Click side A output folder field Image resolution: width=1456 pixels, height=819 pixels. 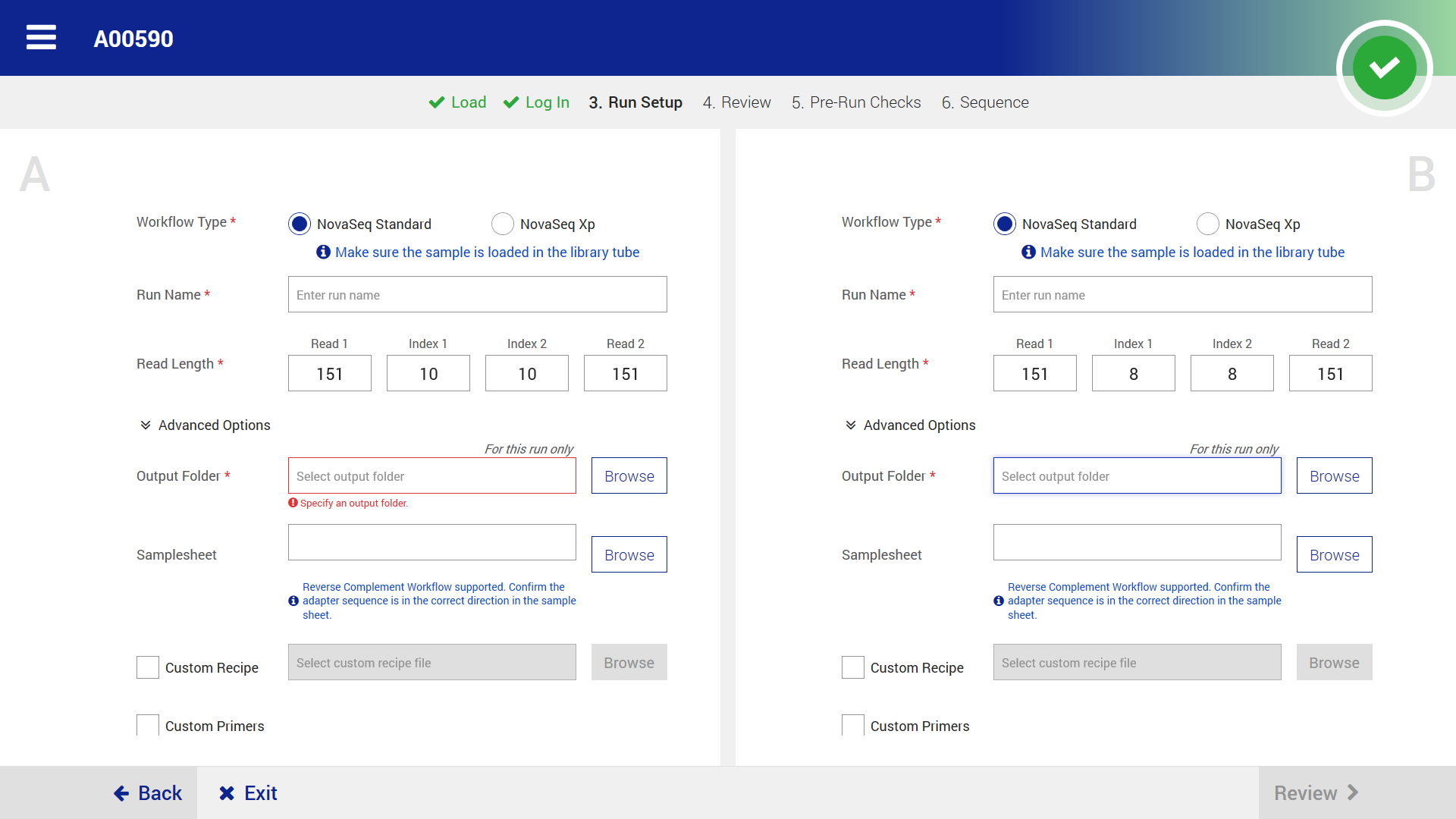(x=432, y=475)
